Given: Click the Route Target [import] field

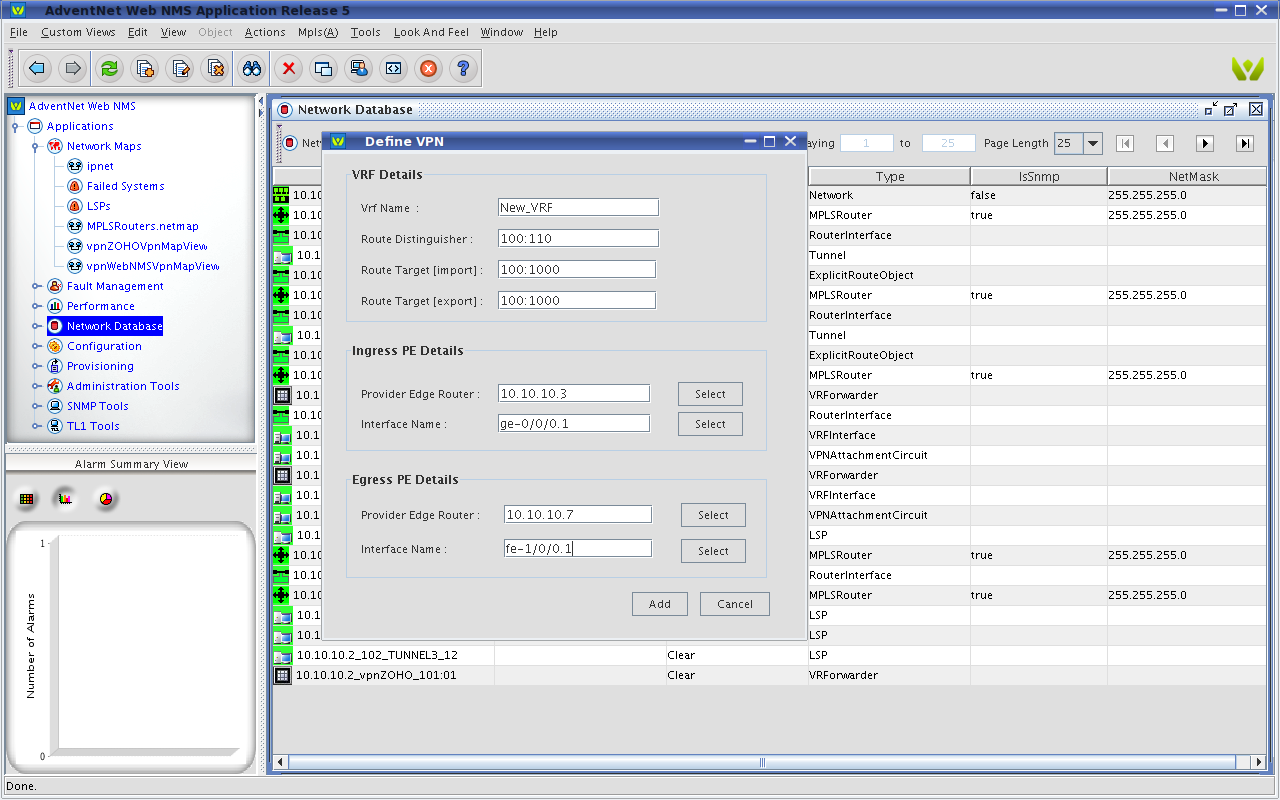Looking at the screenshot, I should 577,269.
